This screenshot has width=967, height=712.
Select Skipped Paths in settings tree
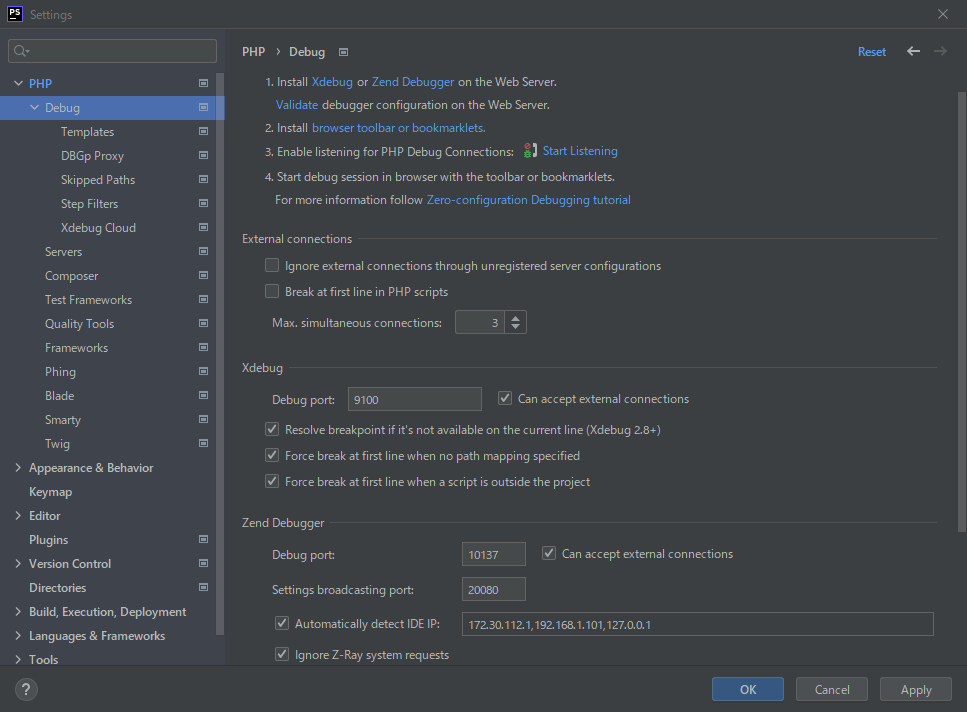tap(98, 180)
